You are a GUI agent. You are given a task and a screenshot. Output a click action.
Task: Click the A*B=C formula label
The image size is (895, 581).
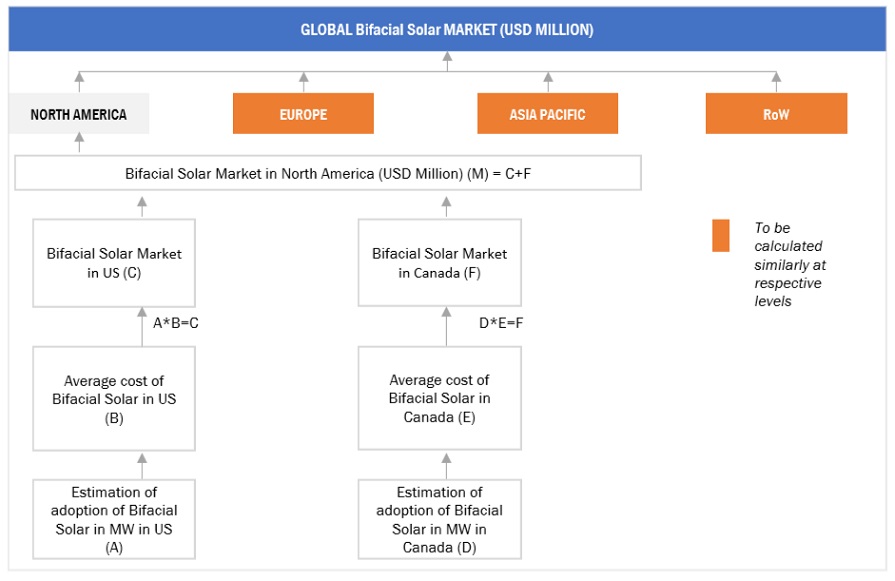coord(177,323)
